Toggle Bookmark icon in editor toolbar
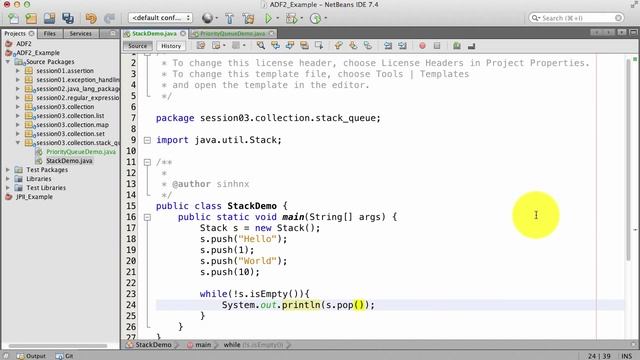 click(x=368, y=46)
